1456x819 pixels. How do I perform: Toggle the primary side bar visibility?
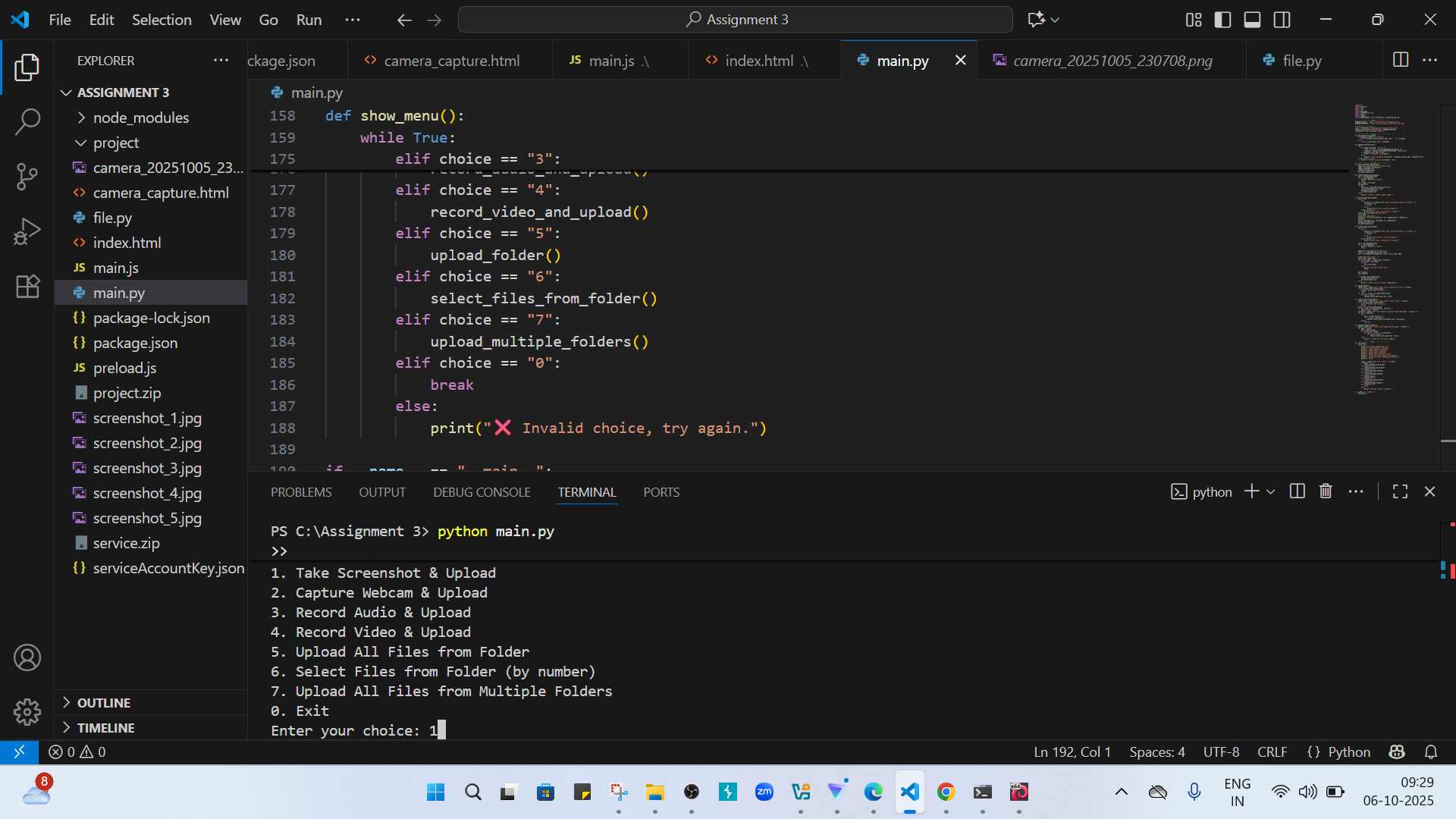[x=1222, y=20]
